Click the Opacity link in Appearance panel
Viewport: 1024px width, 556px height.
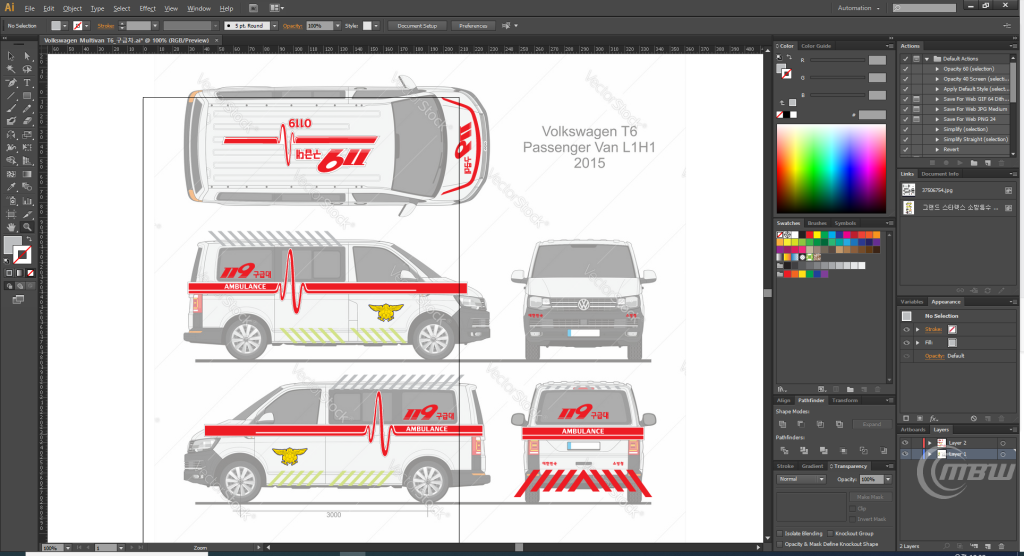click(934, 356)
